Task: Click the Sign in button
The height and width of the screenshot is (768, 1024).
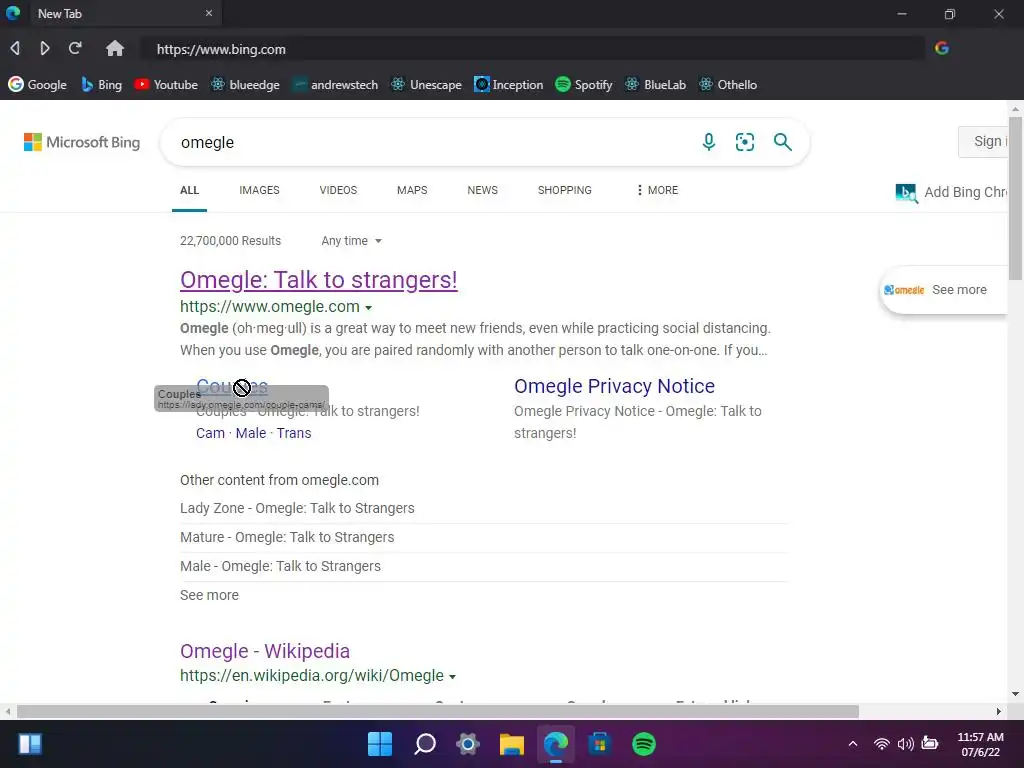Action: (984, 142)
